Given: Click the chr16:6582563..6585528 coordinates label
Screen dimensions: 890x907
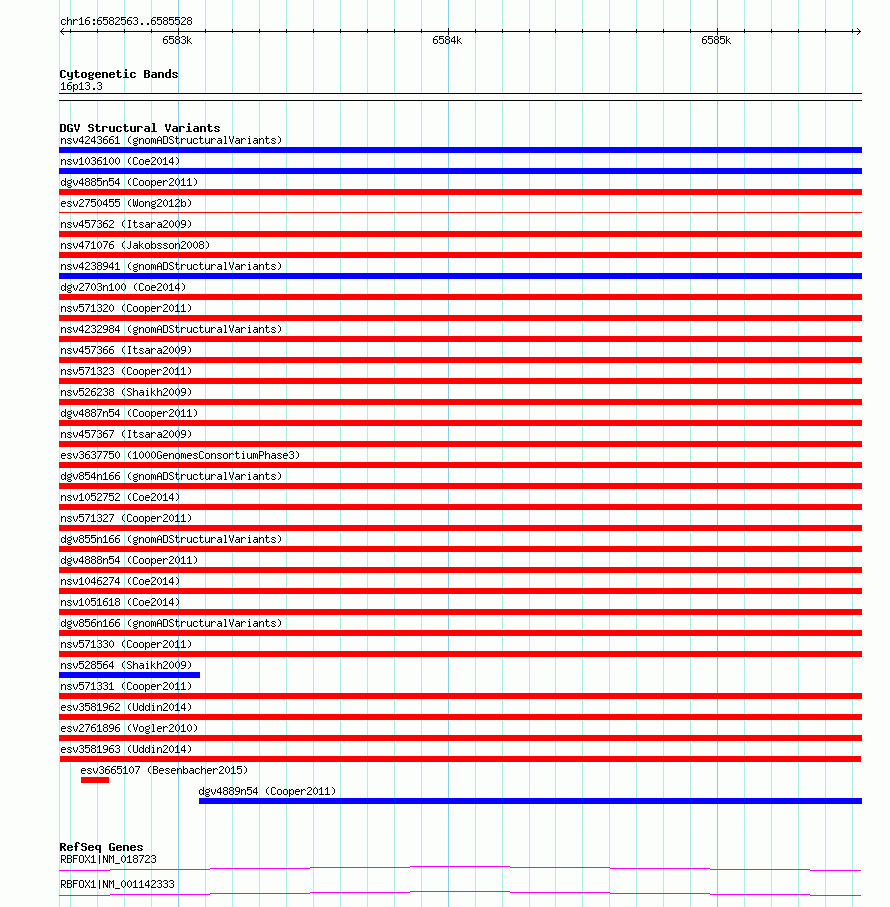Looking at the screenshot, I should [126, 21].
